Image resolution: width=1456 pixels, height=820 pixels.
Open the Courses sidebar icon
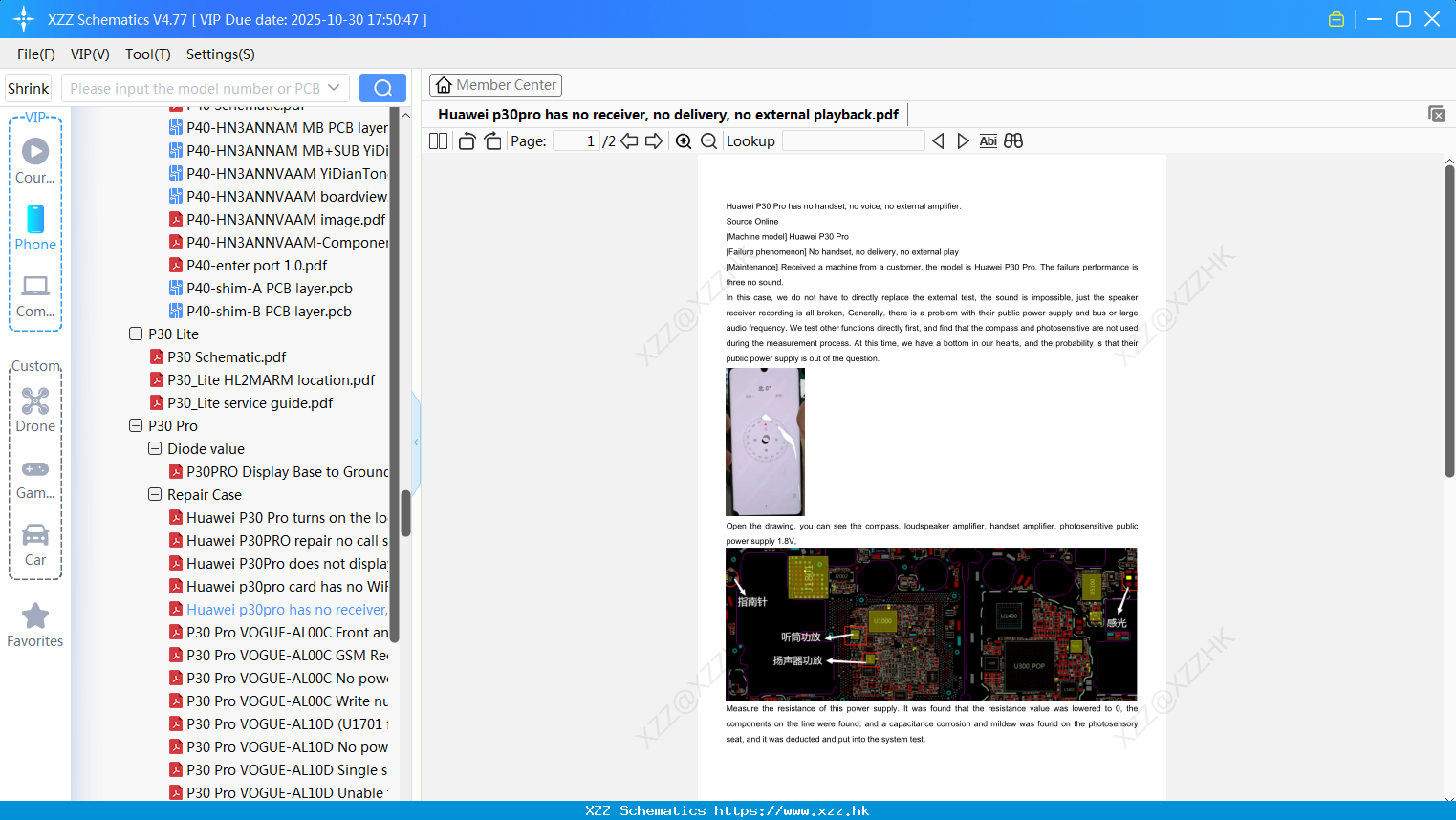[35, 161]
